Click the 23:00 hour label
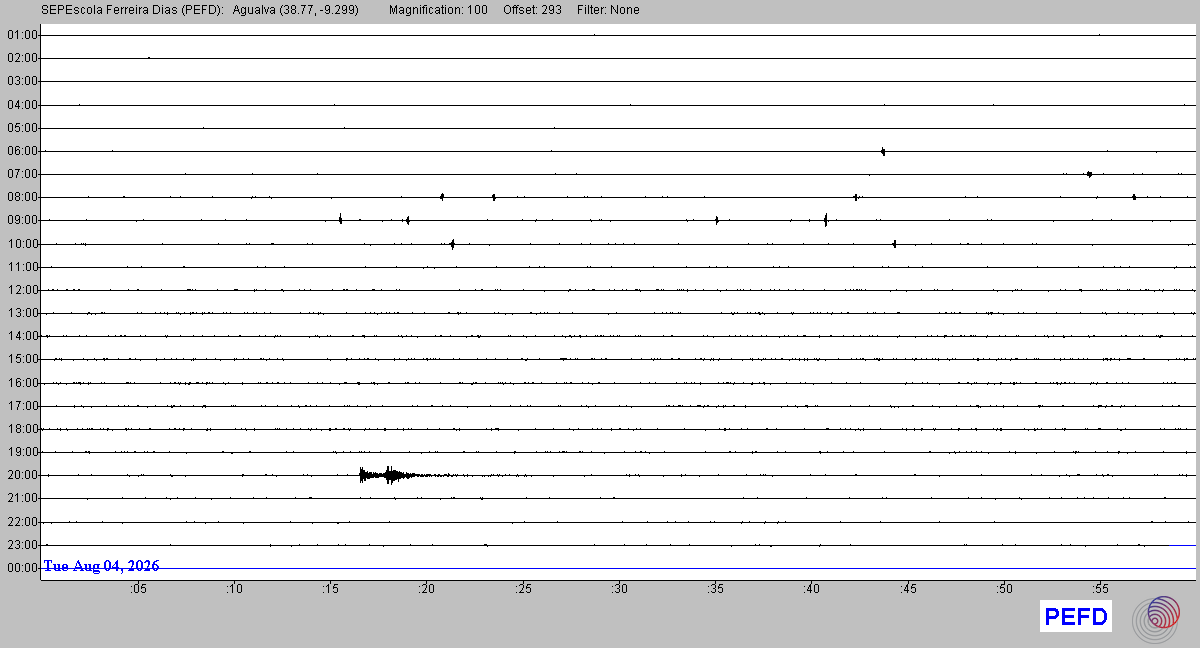Screen dimensions: 1200x648 [22, 545]
